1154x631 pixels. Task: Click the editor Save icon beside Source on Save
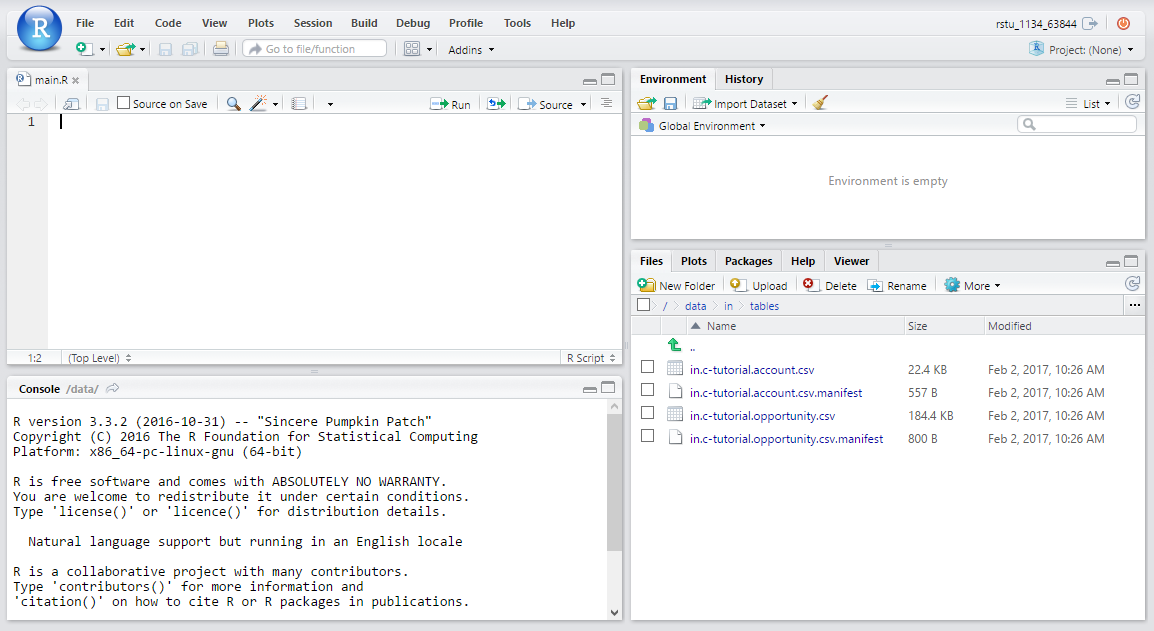tap(102, 104)
